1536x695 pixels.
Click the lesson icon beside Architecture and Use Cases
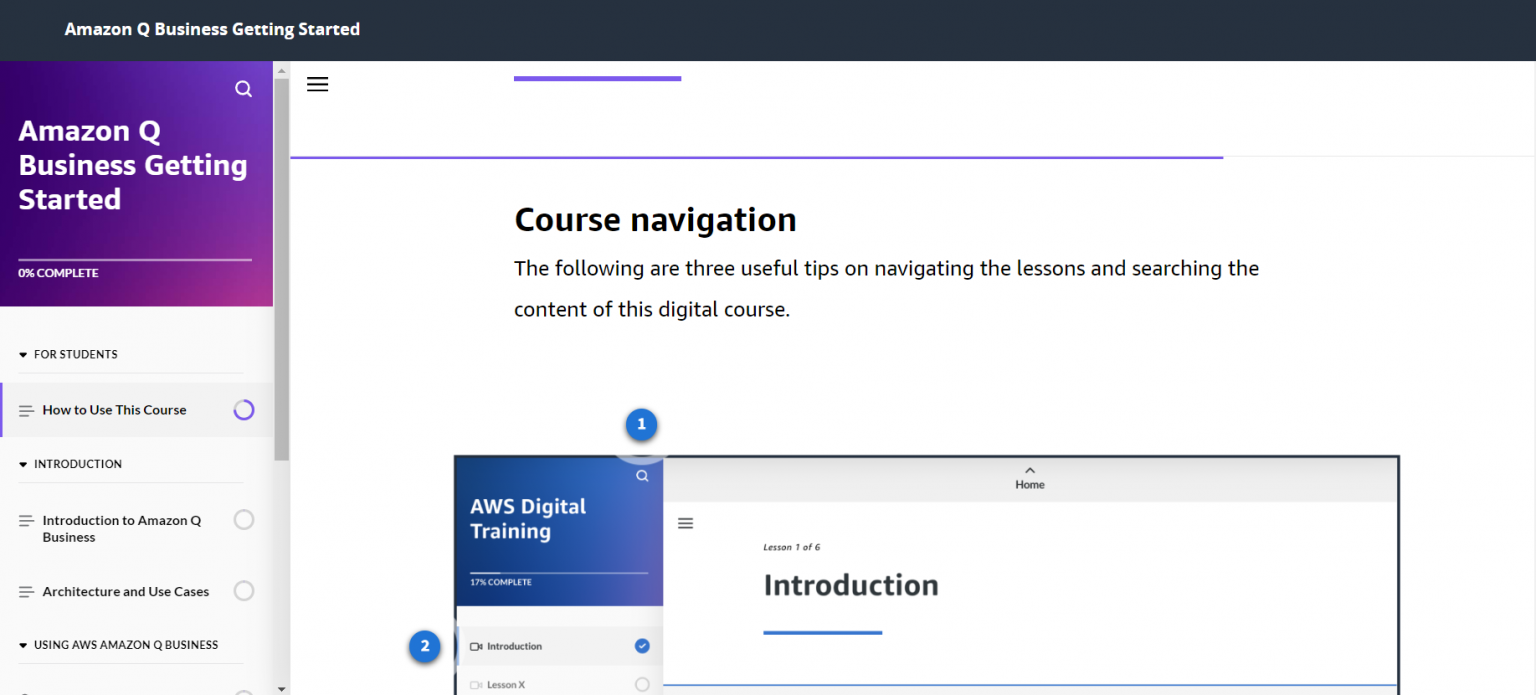pos(27,591)
